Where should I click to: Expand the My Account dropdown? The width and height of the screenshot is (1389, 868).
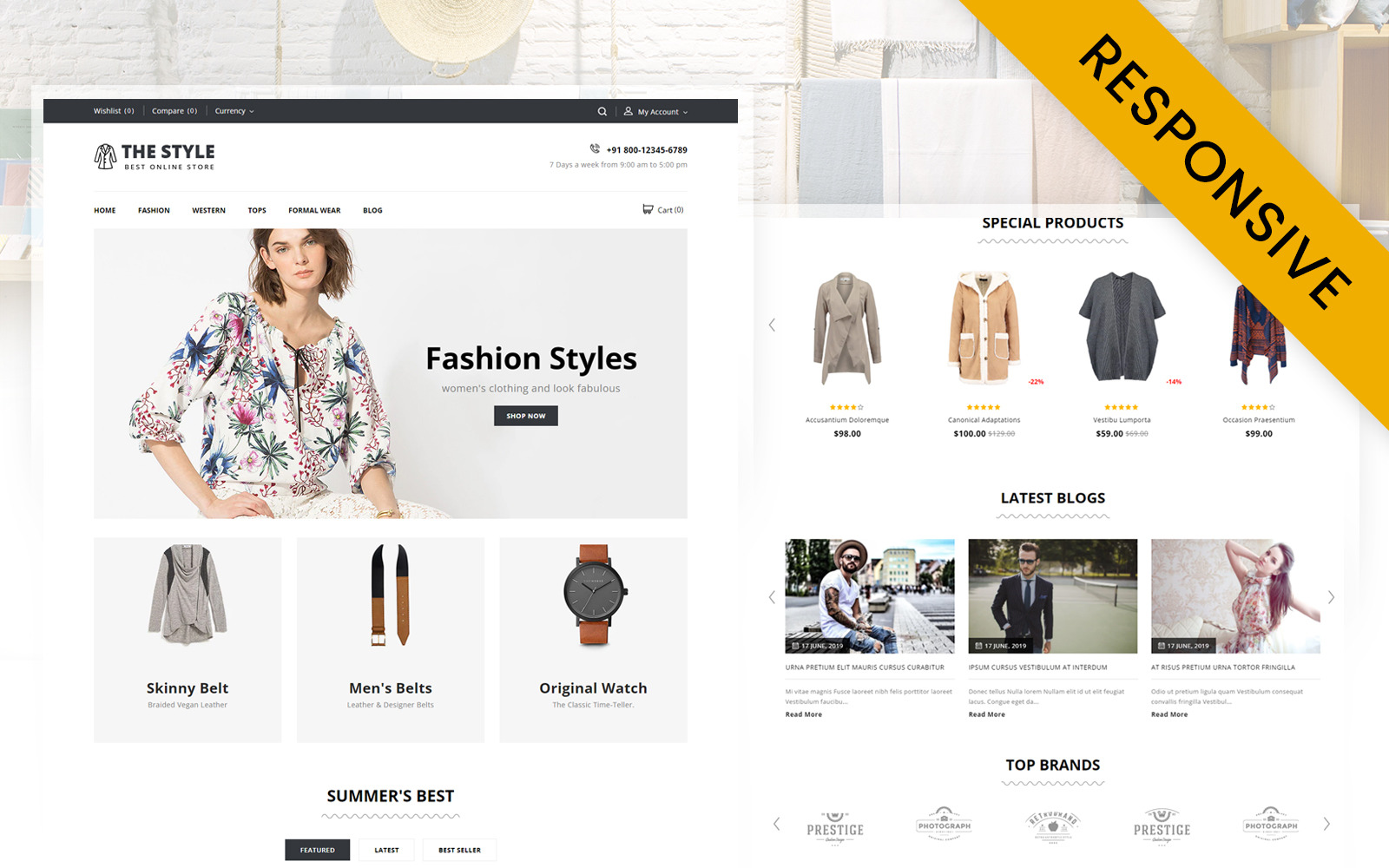(x=656, y=111)
